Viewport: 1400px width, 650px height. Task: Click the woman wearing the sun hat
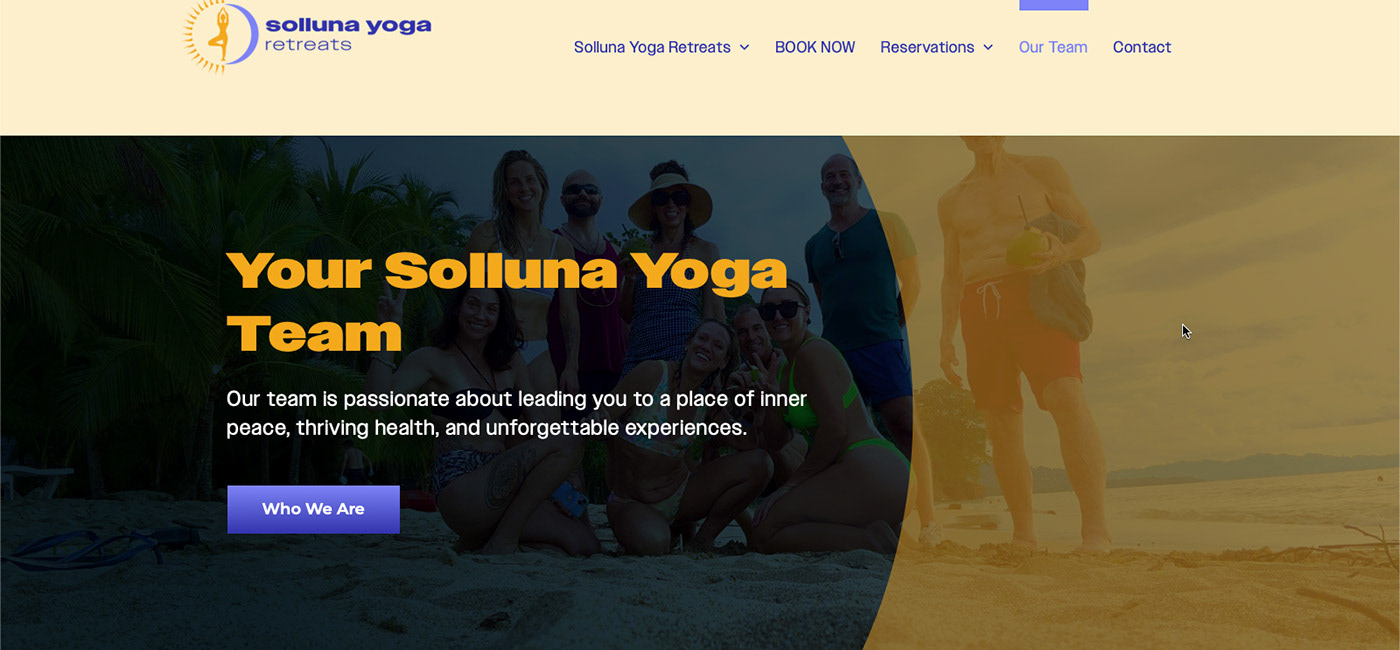coord(668,250)
